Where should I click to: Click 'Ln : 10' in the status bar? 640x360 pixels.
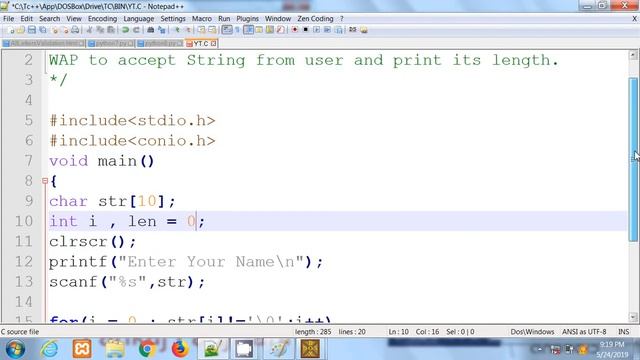tap(398, 332)
